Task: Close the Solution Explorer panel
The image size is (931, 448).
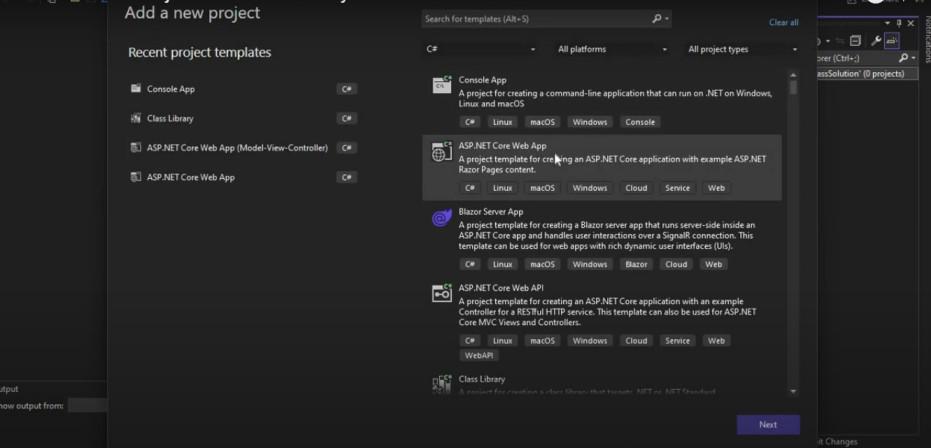Action: pos(911,23)
